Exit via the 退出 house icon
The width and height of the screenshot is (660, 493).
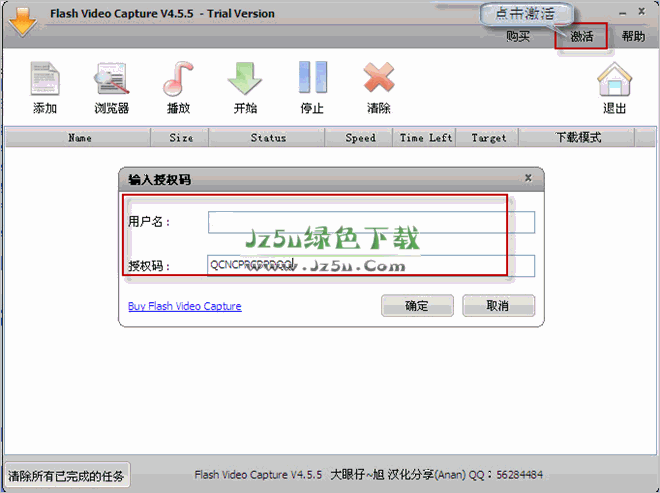pyautogui.click(x=615, y=79)
